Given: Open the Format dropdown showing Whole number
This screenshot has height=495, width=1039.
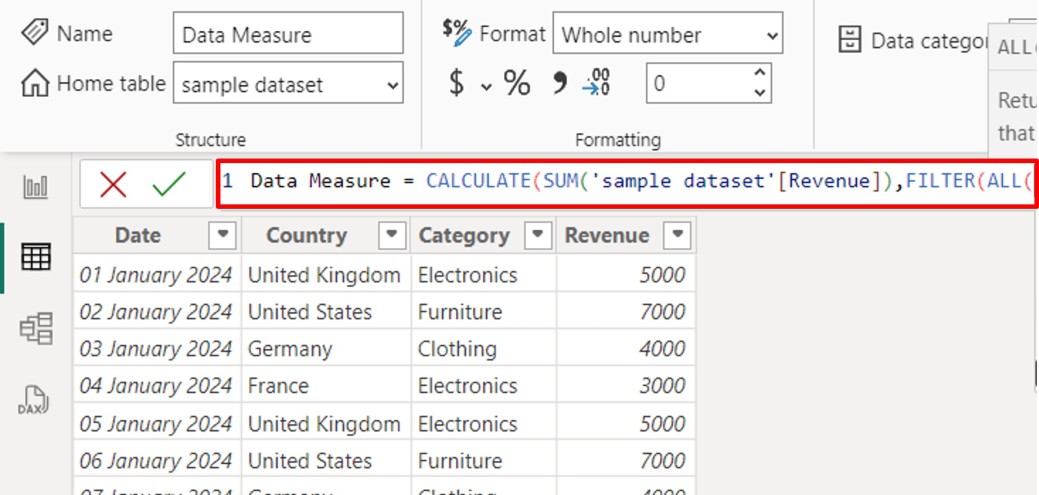Looking at the screenshot, I should [x=667, y=35].
